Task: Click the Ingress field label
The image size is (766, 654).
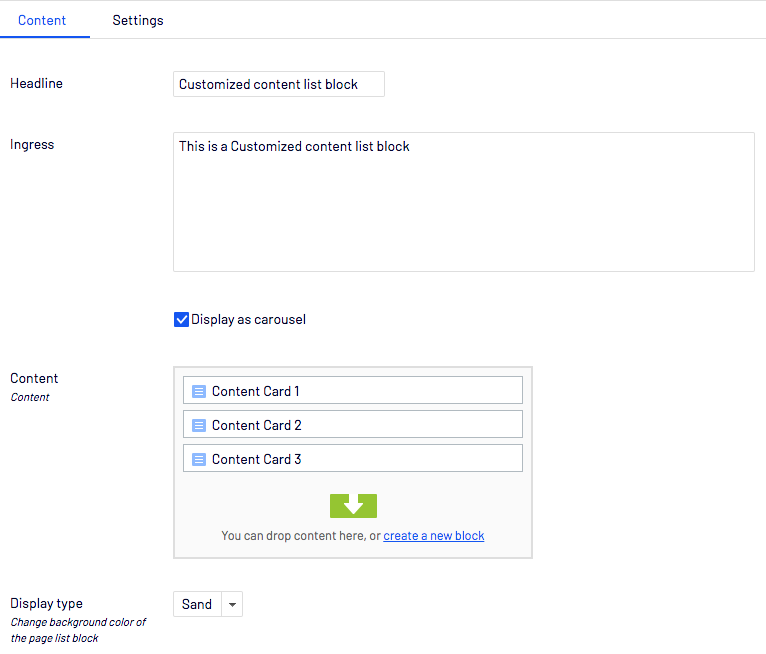Action: click(x=32, y=145)
